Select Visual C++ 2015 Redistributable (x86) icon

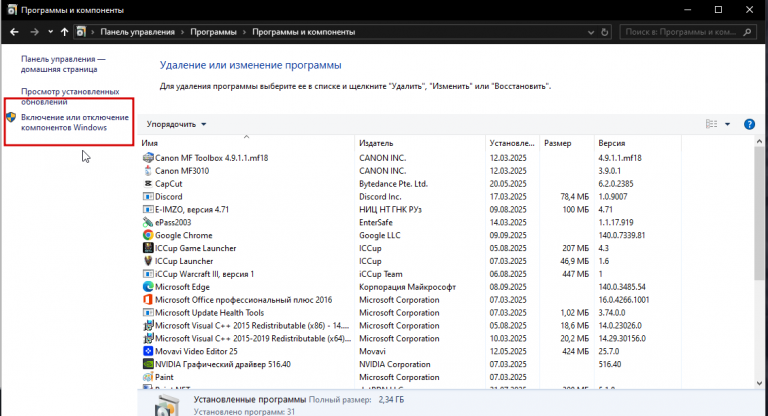click(148, 325)
